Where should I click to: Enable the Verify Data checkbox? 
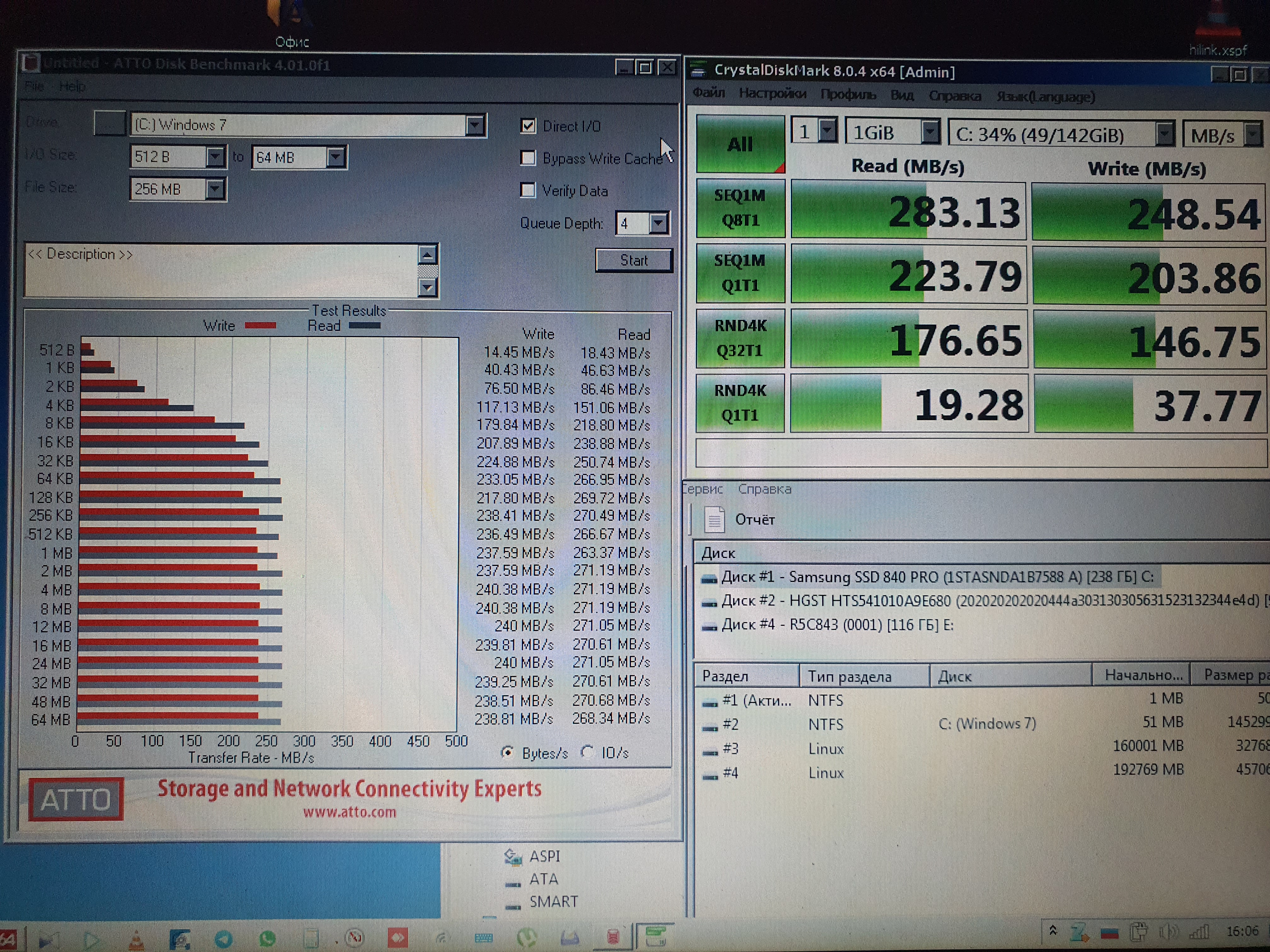(528, 190)
